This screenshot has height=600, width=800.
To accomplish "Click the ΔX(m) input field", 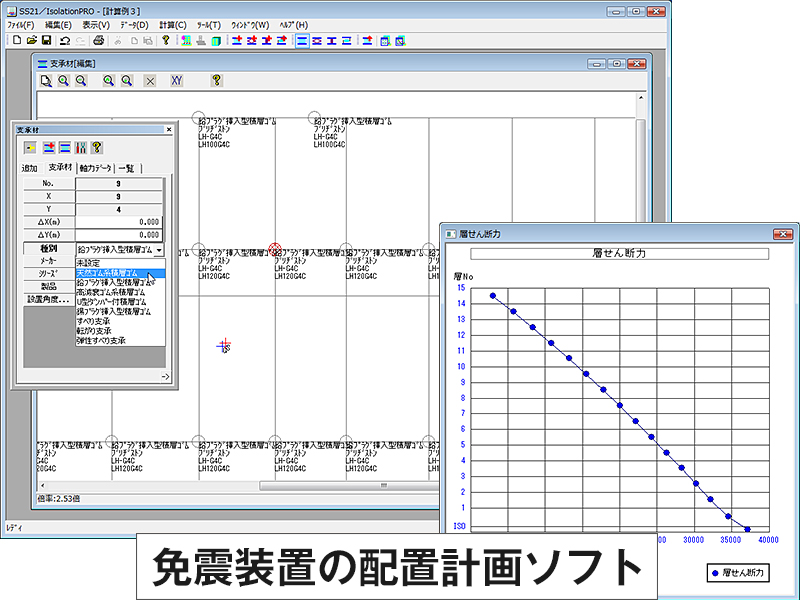I will click(x=120, y=222).
